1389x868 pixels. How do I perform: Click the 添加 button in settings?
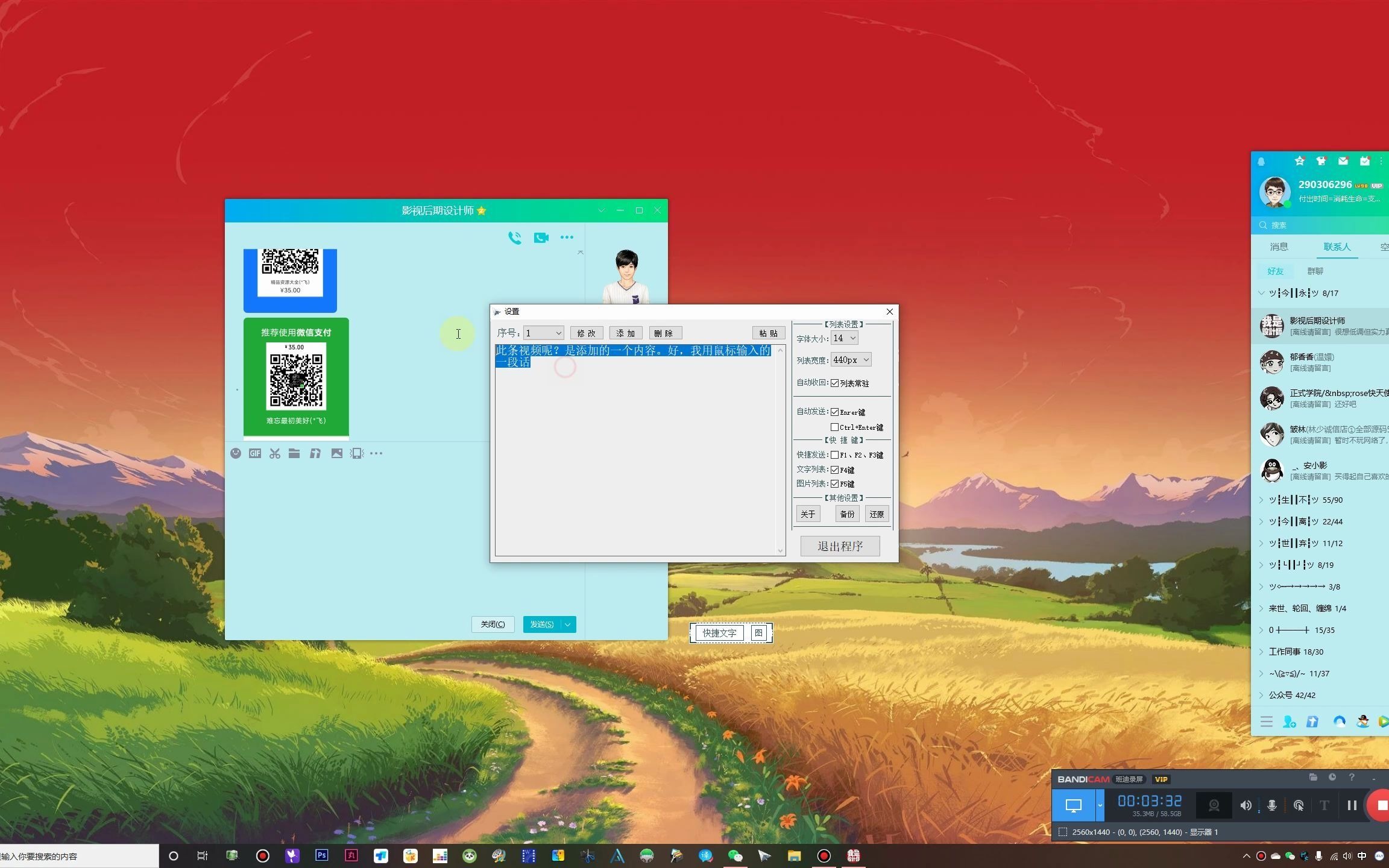pyautogui.click(x=626, y=333)
